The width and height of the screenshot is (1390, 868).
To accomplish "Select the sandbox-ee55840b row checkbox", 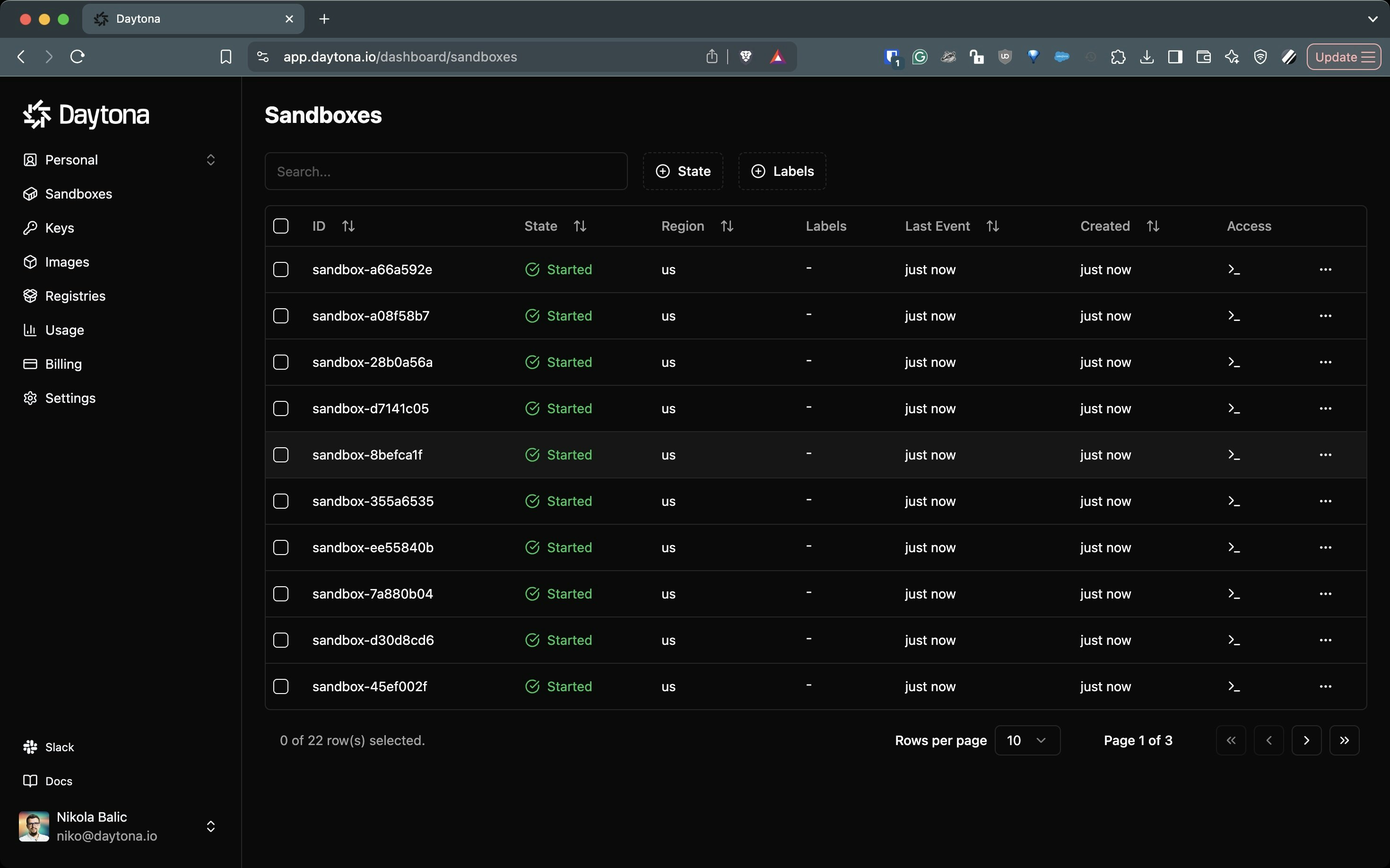I will pyautogui.click(x=281, y=547).
